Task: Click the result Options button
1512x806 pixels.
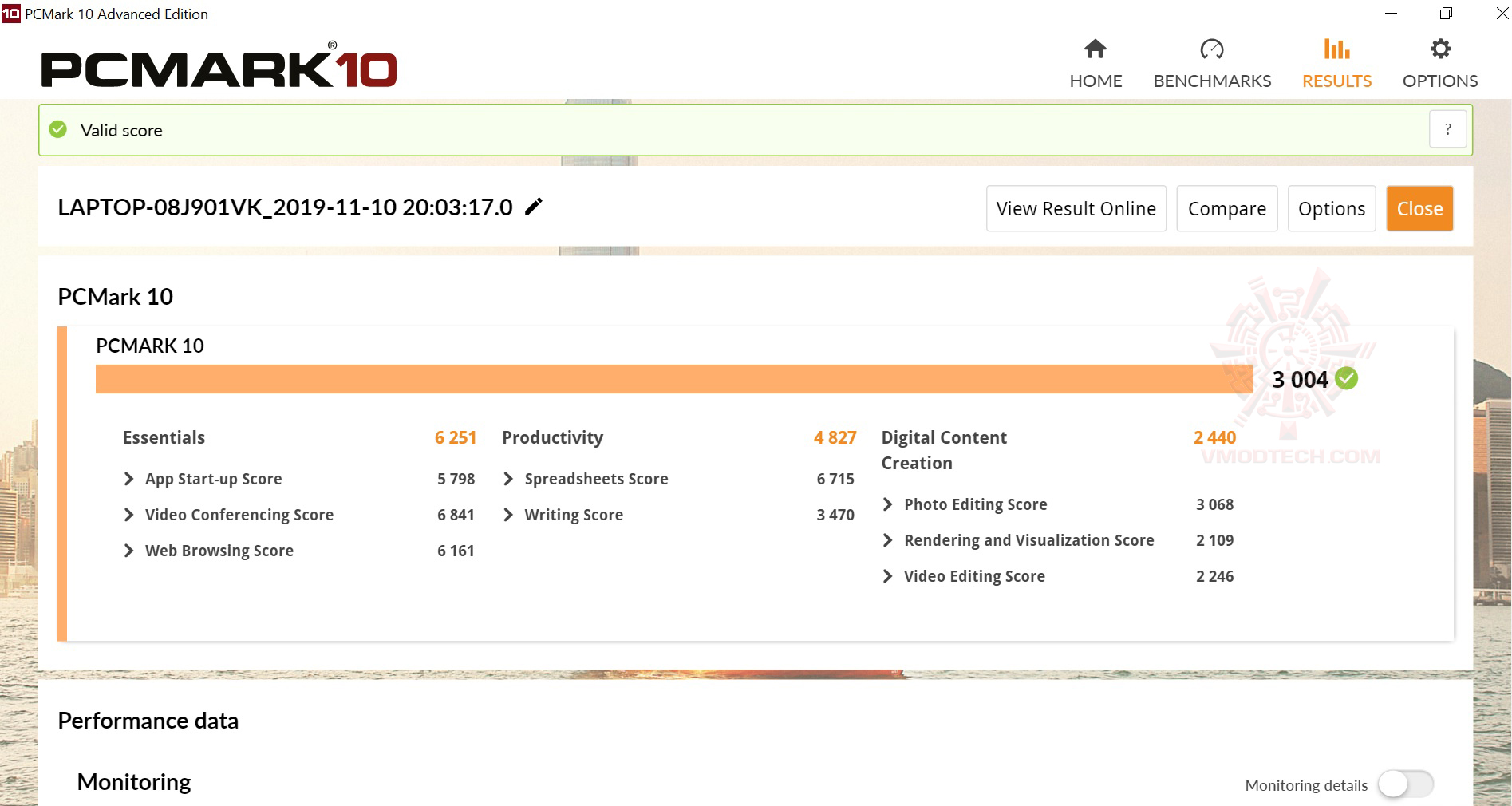Action: (x=1332, y=208)
